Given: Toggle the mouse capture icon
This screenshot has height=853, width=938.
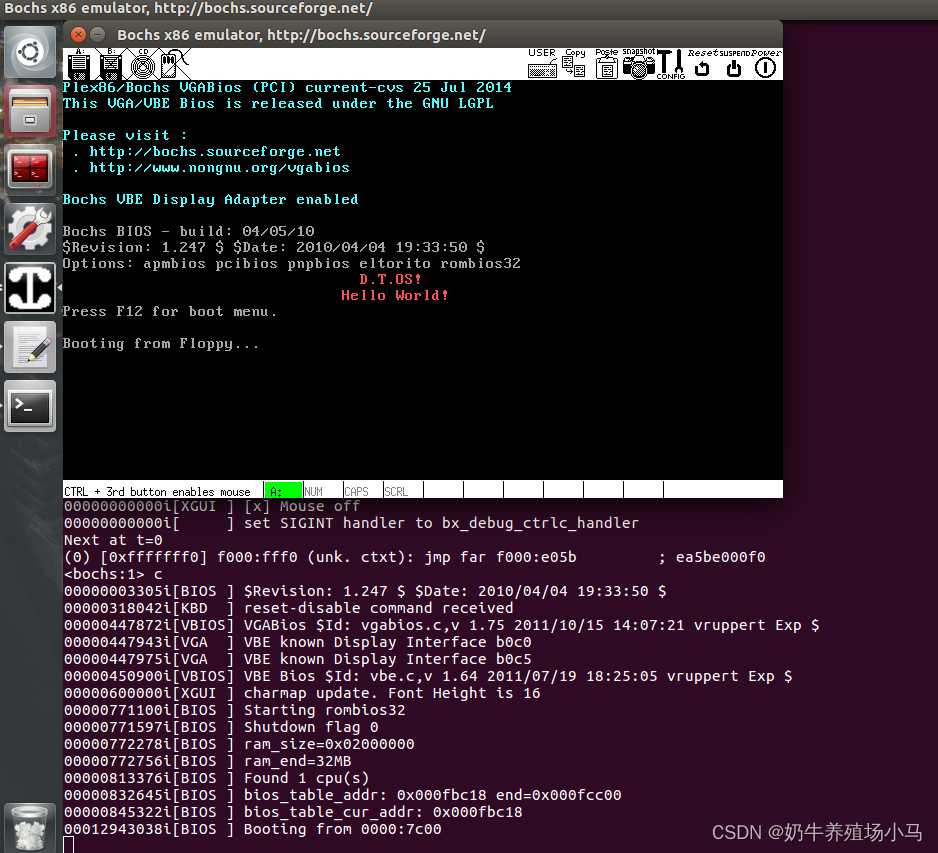Looking at the screenshot, I should 174,65.
